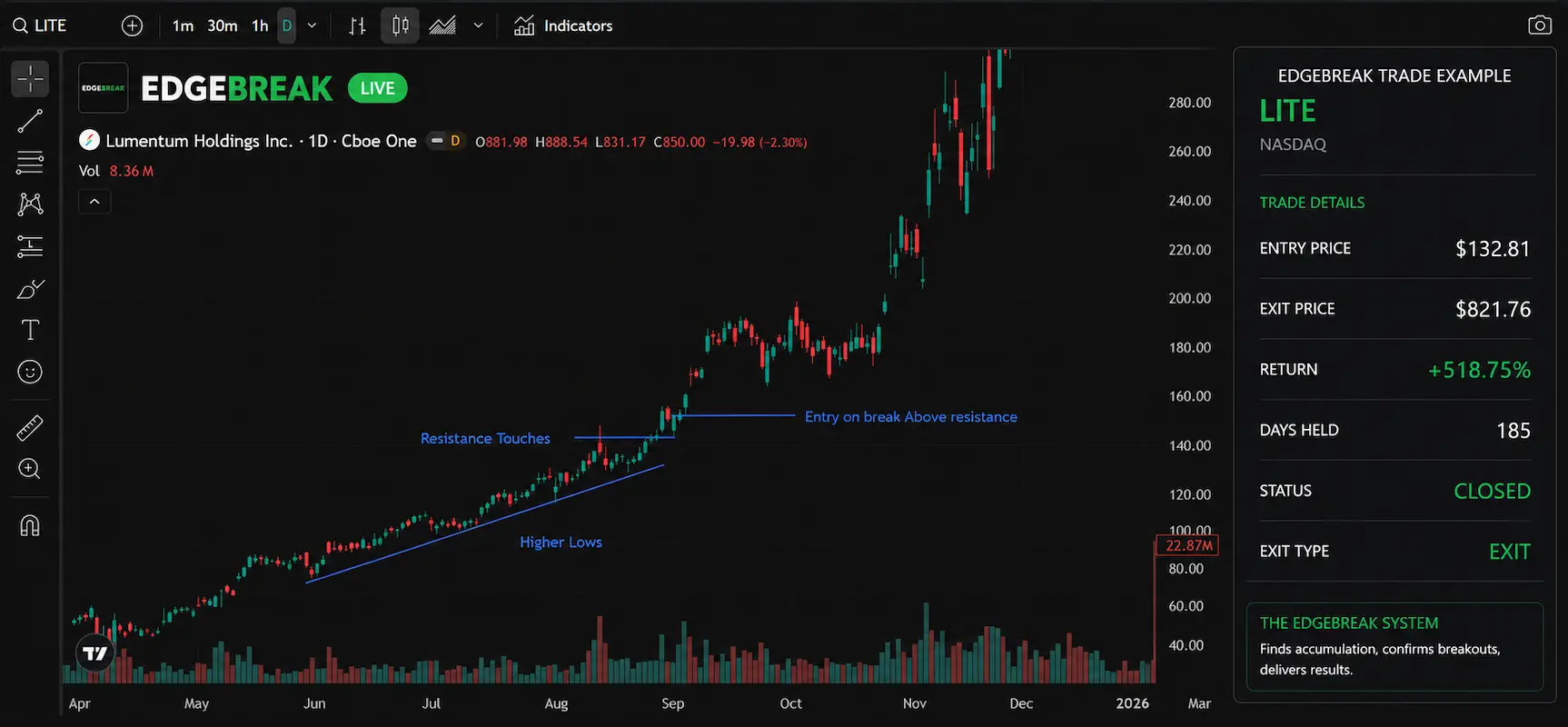This screenshot has height=727, width=1568.
Task: Select the trend line drawing tool
Action: pos(30,121)
